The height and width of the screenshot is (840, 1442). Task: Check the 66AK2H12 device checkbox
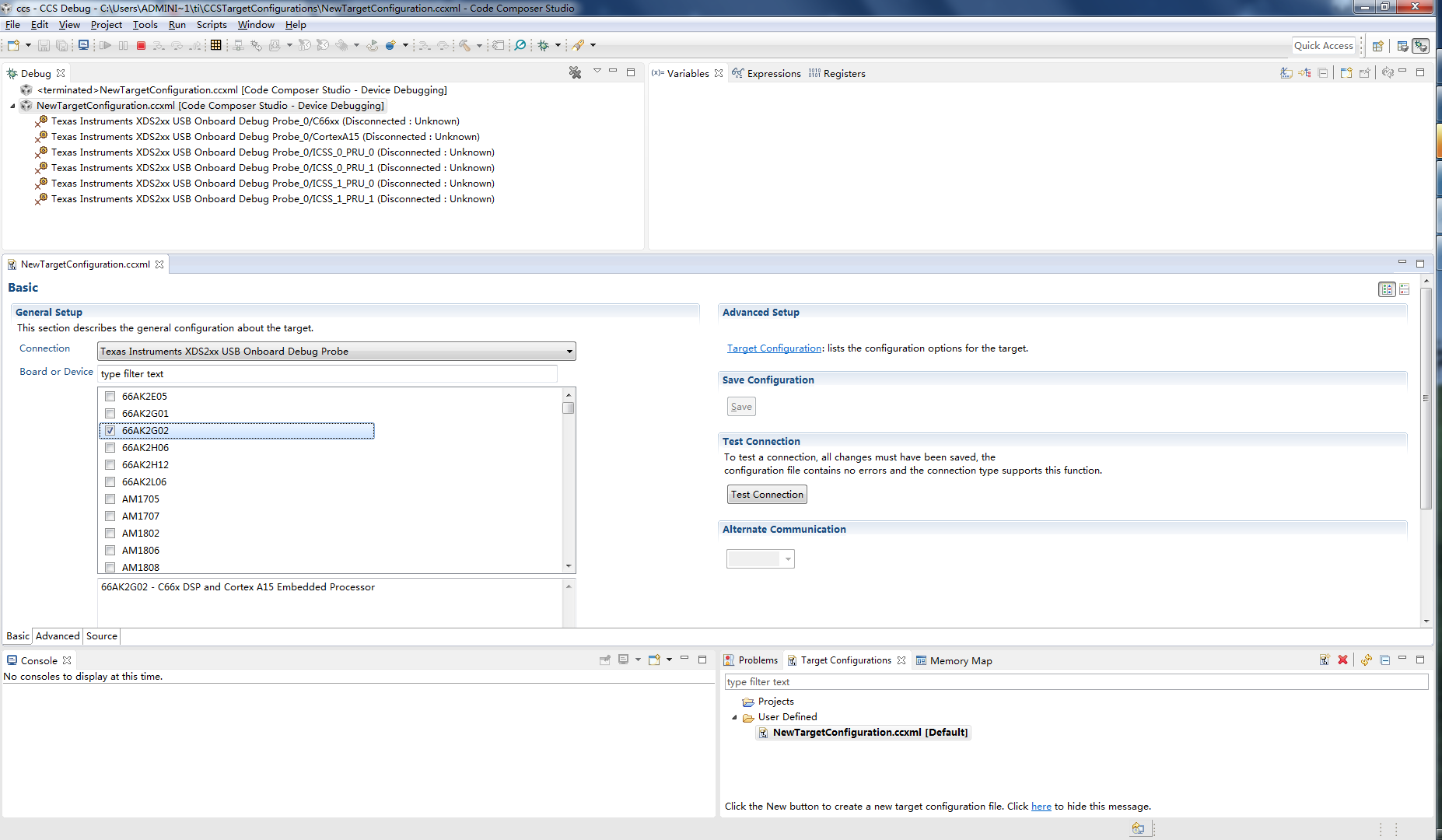click(110, 465)
